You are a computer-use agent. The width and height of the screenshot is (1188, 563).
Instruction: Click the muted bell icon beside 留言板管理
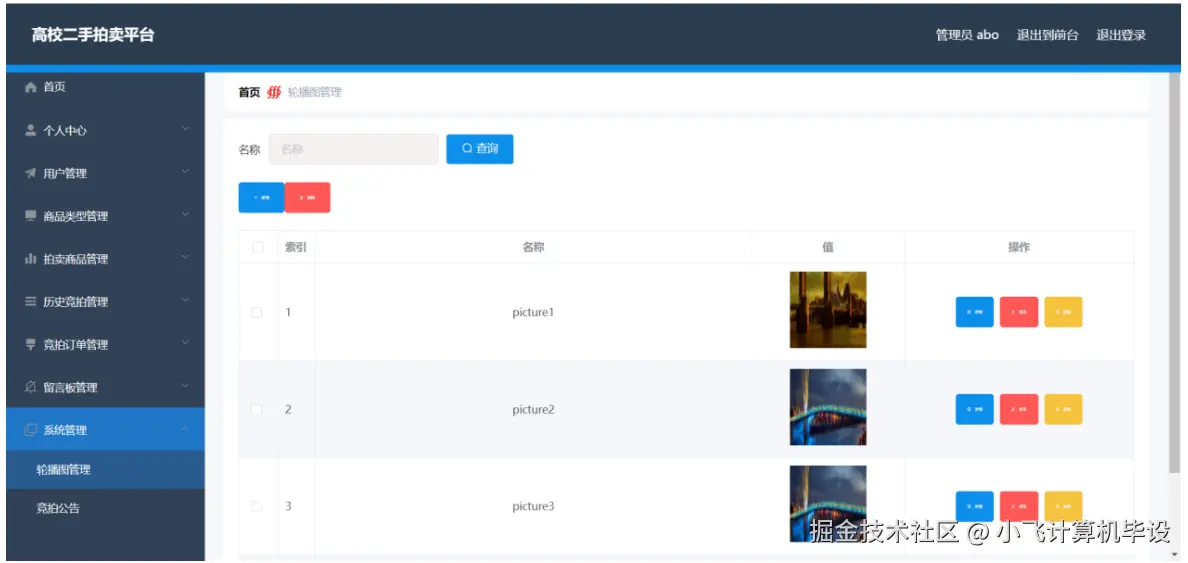point(30,387)
